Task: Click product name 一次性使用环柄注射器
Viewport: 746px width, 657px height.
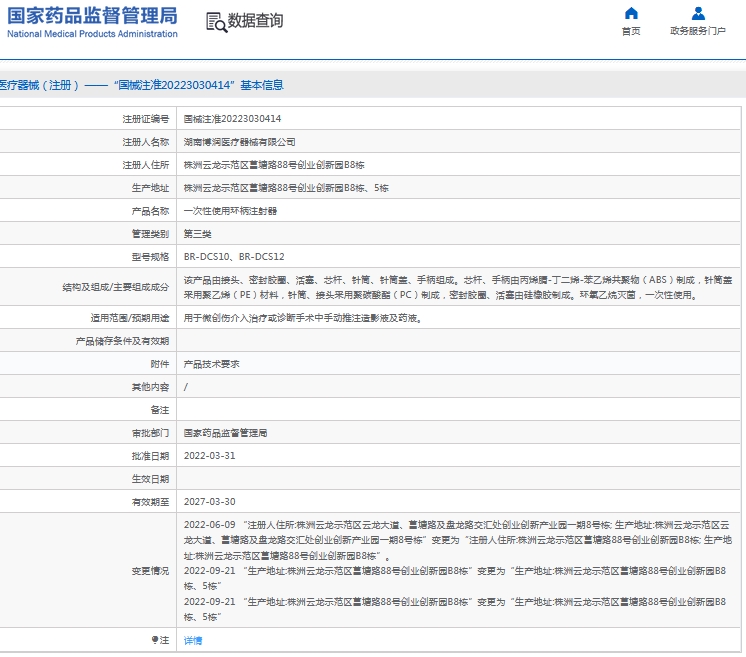Action: pyautogui.click(x=231, y=211)
